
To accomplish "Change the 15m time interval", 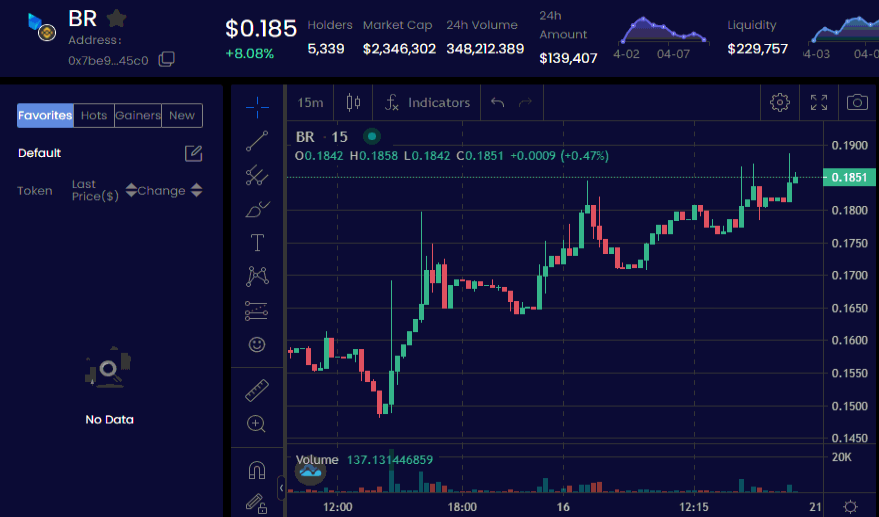I will coord(310,103).
